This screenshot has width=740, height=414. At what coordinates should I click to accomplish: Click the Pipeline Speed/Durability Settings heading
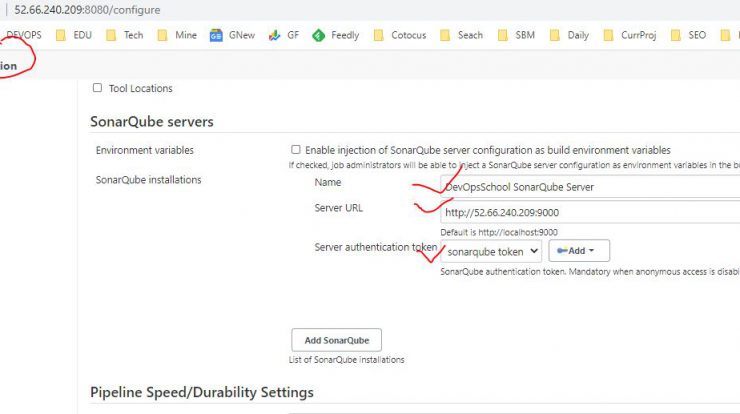[202, 393]
